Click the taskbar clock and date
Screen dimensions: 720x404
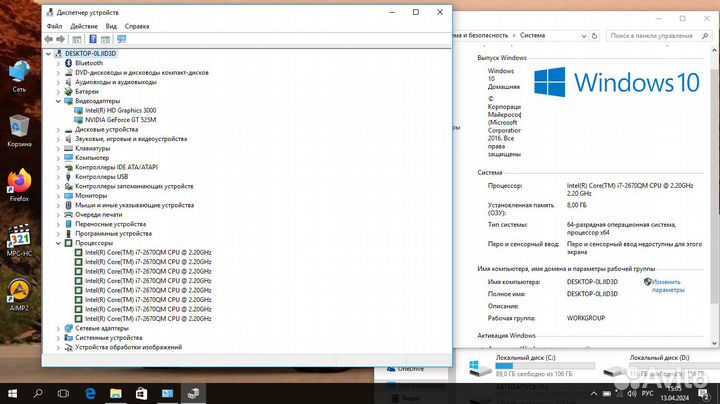pyautogui.click(x=675, y=394)
